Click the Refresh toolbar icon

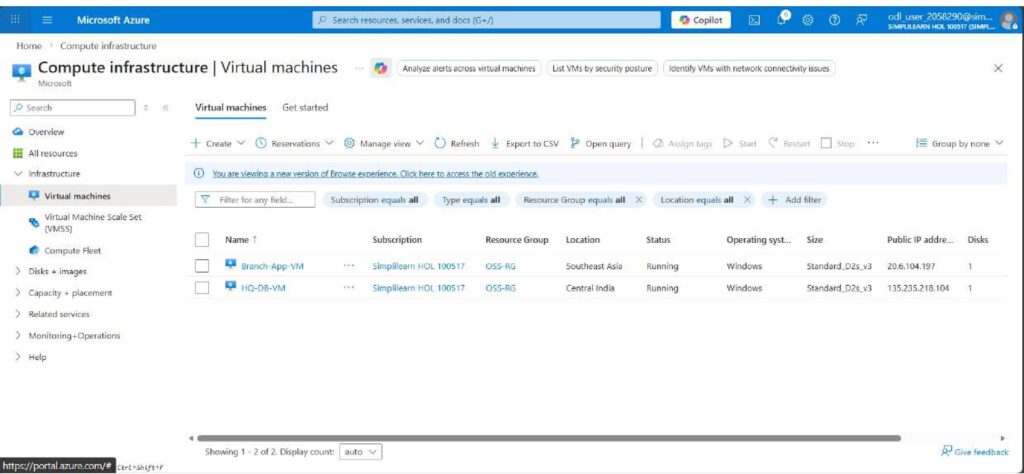(440, 143)
